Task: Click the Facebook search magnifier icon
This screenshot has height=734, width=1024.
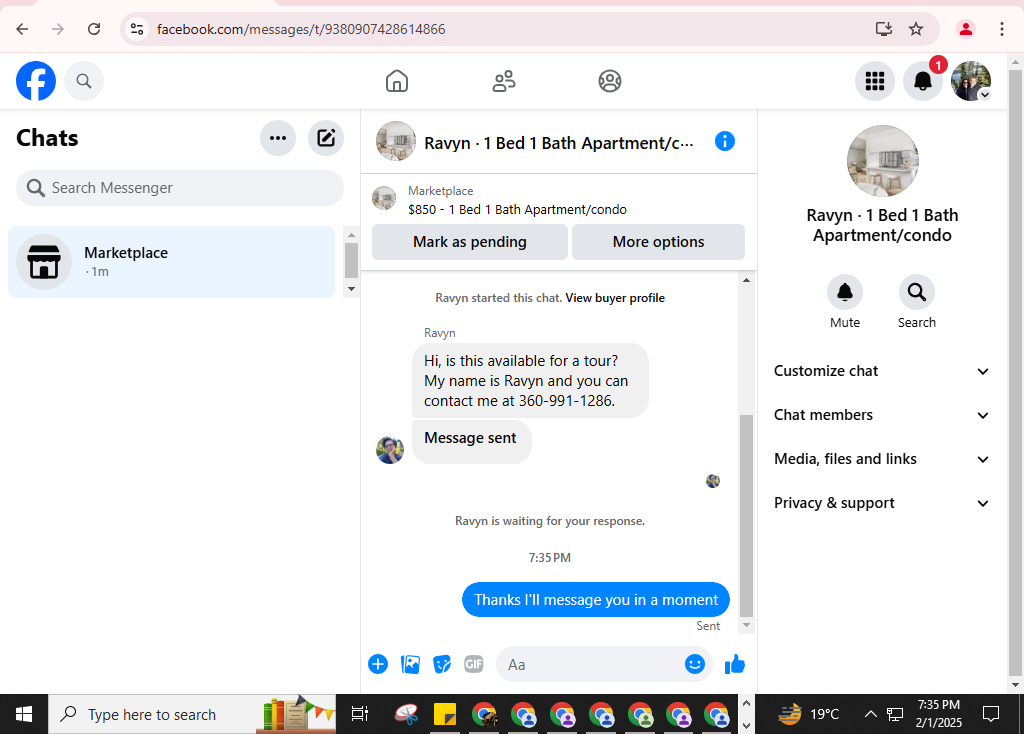Action: point(84,81)
